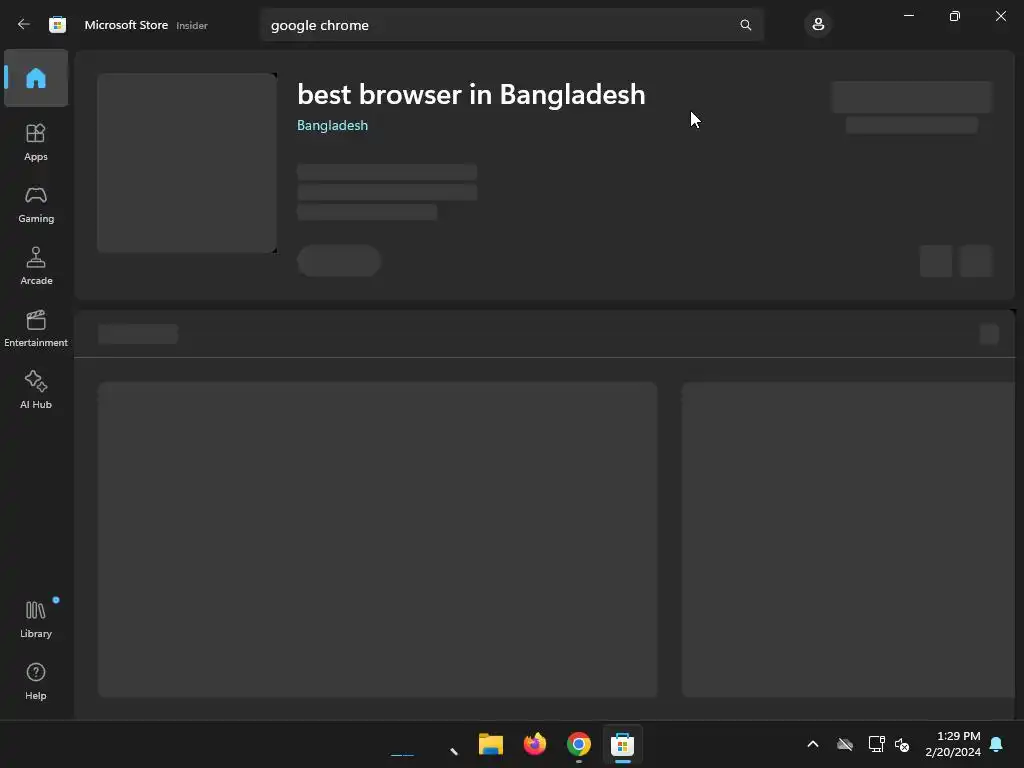
Task: Click the muted volume tray icon
Action: pos(902,744)
